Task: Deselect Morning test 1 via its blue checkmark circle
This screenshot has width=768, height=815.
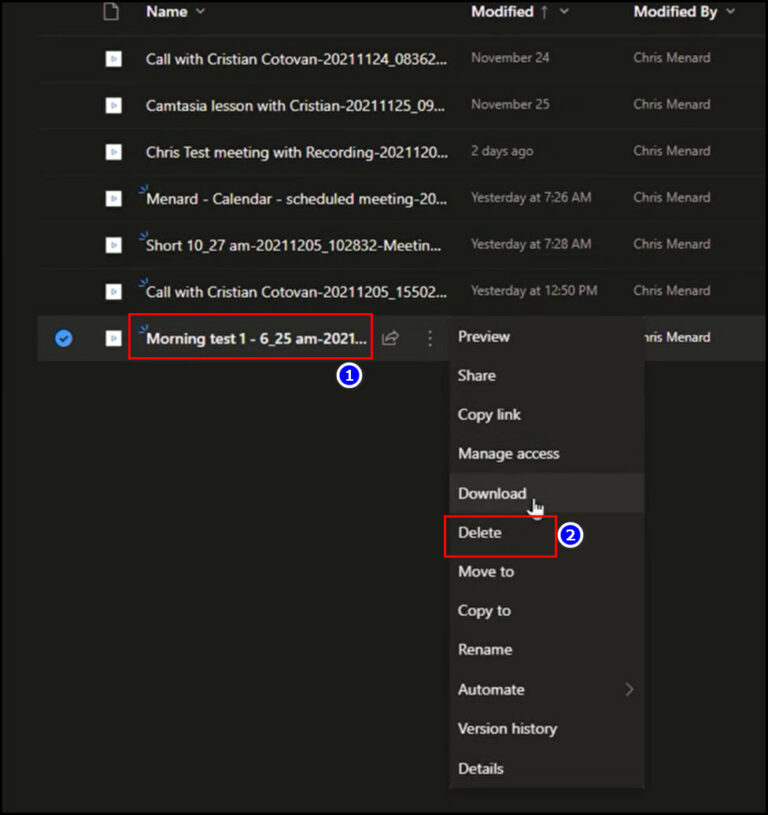Action: point(63,338)
